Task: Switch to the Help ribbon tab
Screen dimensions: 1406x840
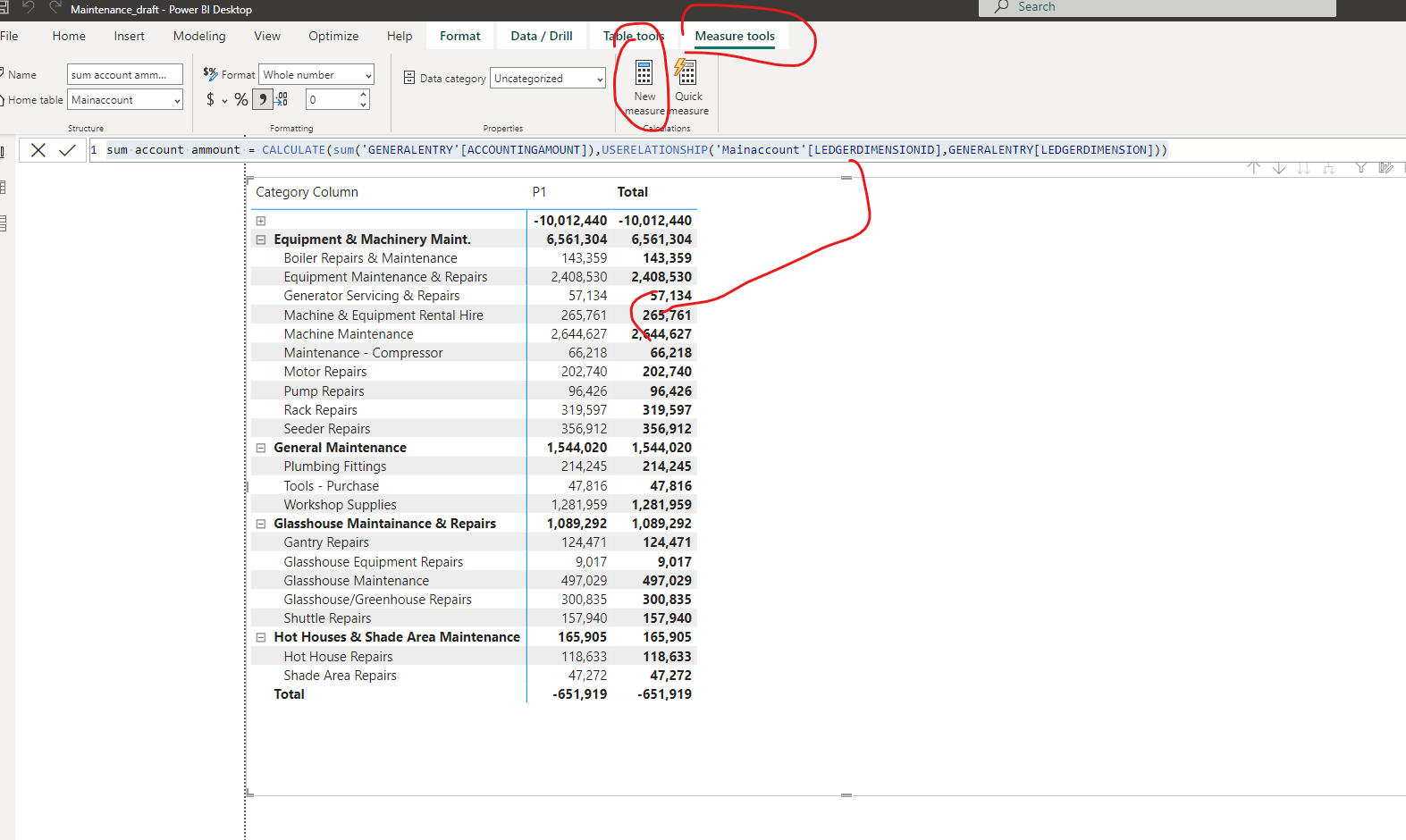Action: pos(400,36)
